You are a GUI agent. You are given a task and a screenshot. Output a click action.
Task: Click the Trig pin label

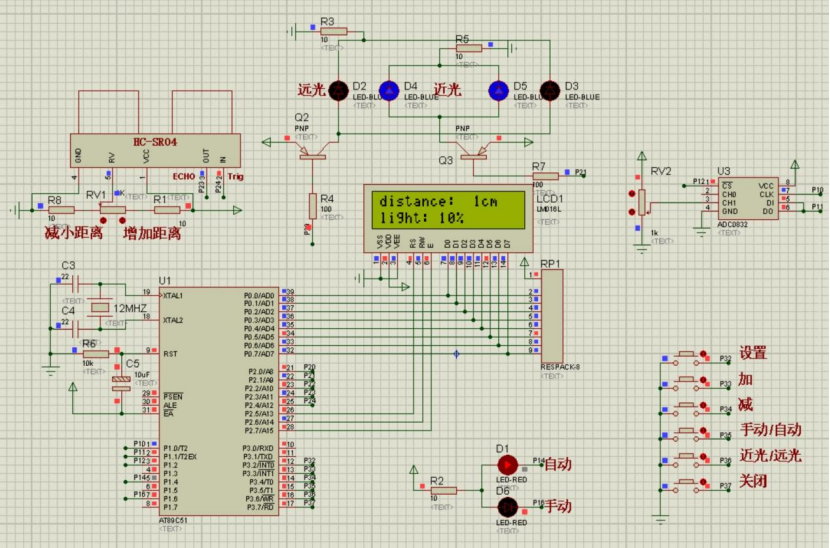coord(235,176)
